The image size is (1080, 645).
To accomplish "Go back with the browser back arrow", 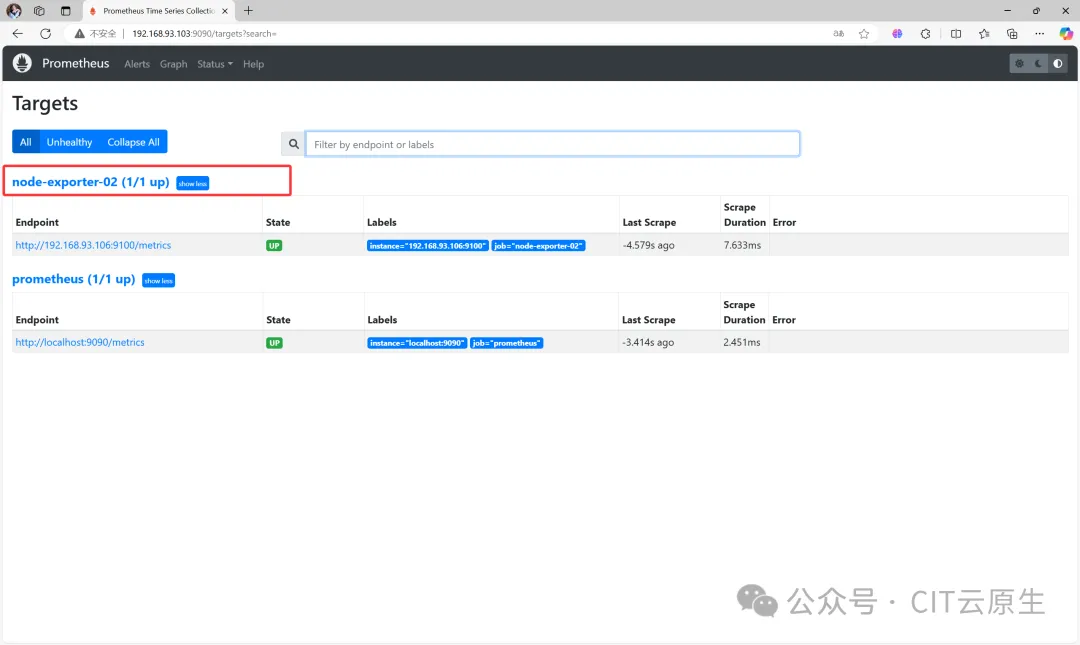I will [x=18, y=33].
